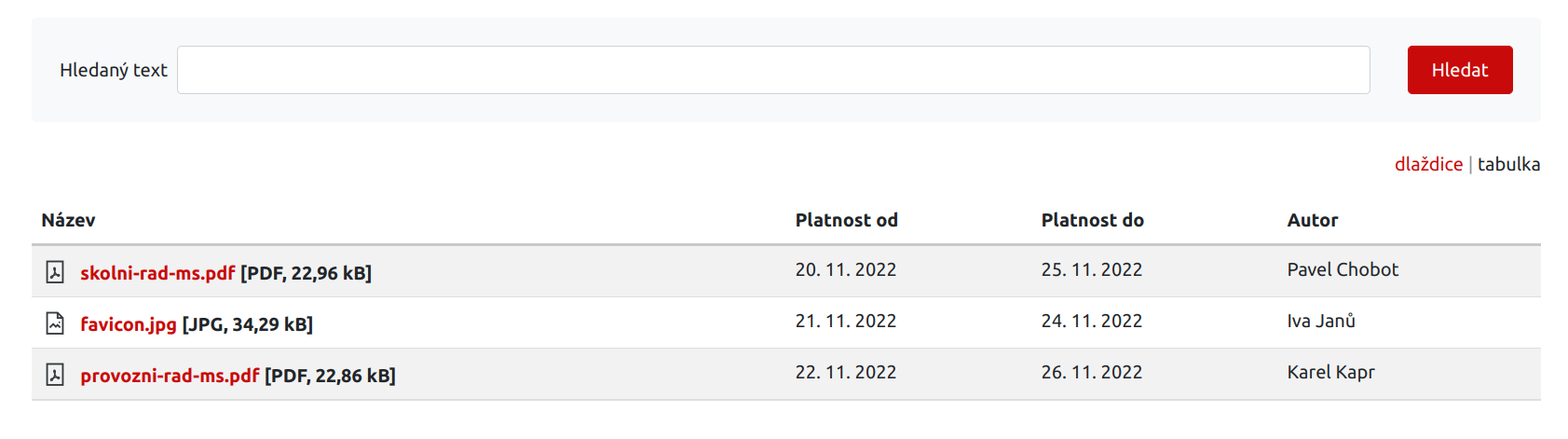
Task: Click the author name Pavel Chobot
Action: point(1343,269)
